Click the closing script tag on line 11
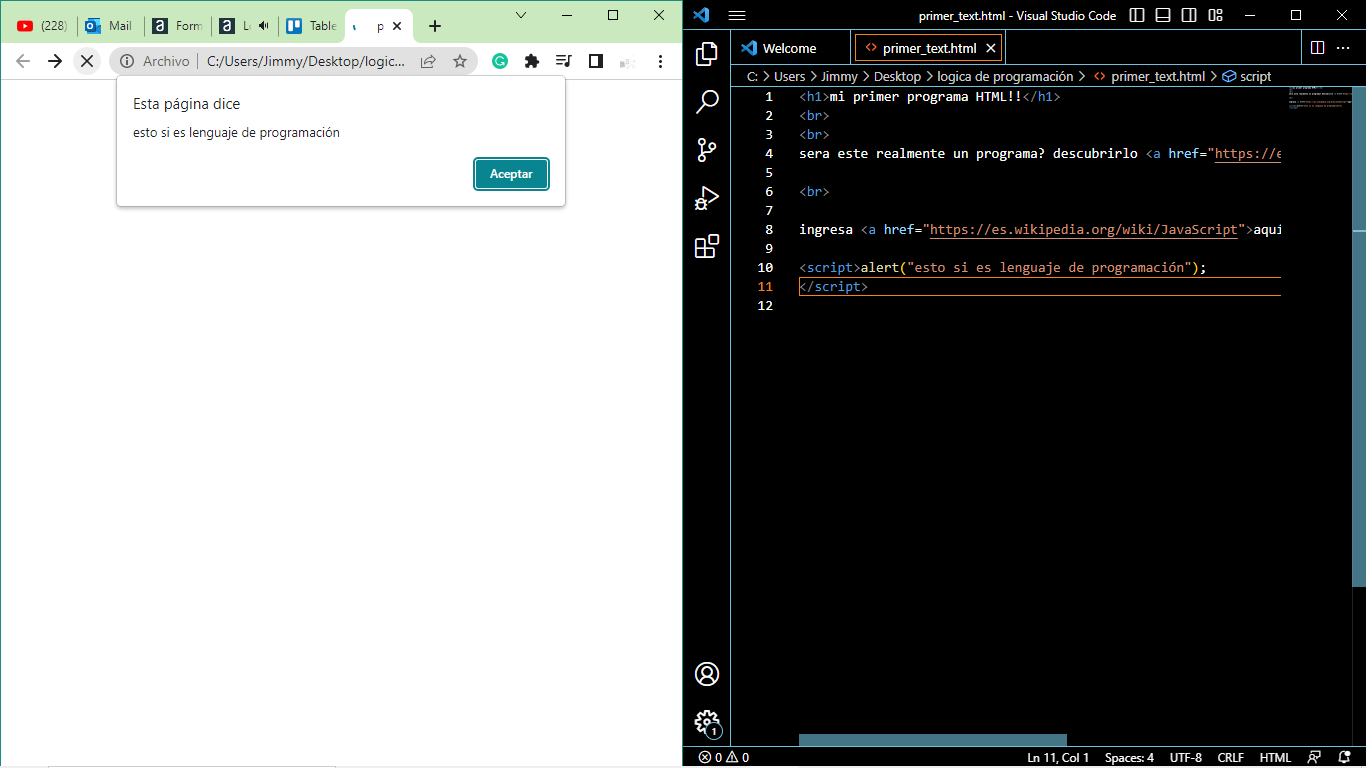This screenshot has width=1366, height=768. [x=834, y=287]
